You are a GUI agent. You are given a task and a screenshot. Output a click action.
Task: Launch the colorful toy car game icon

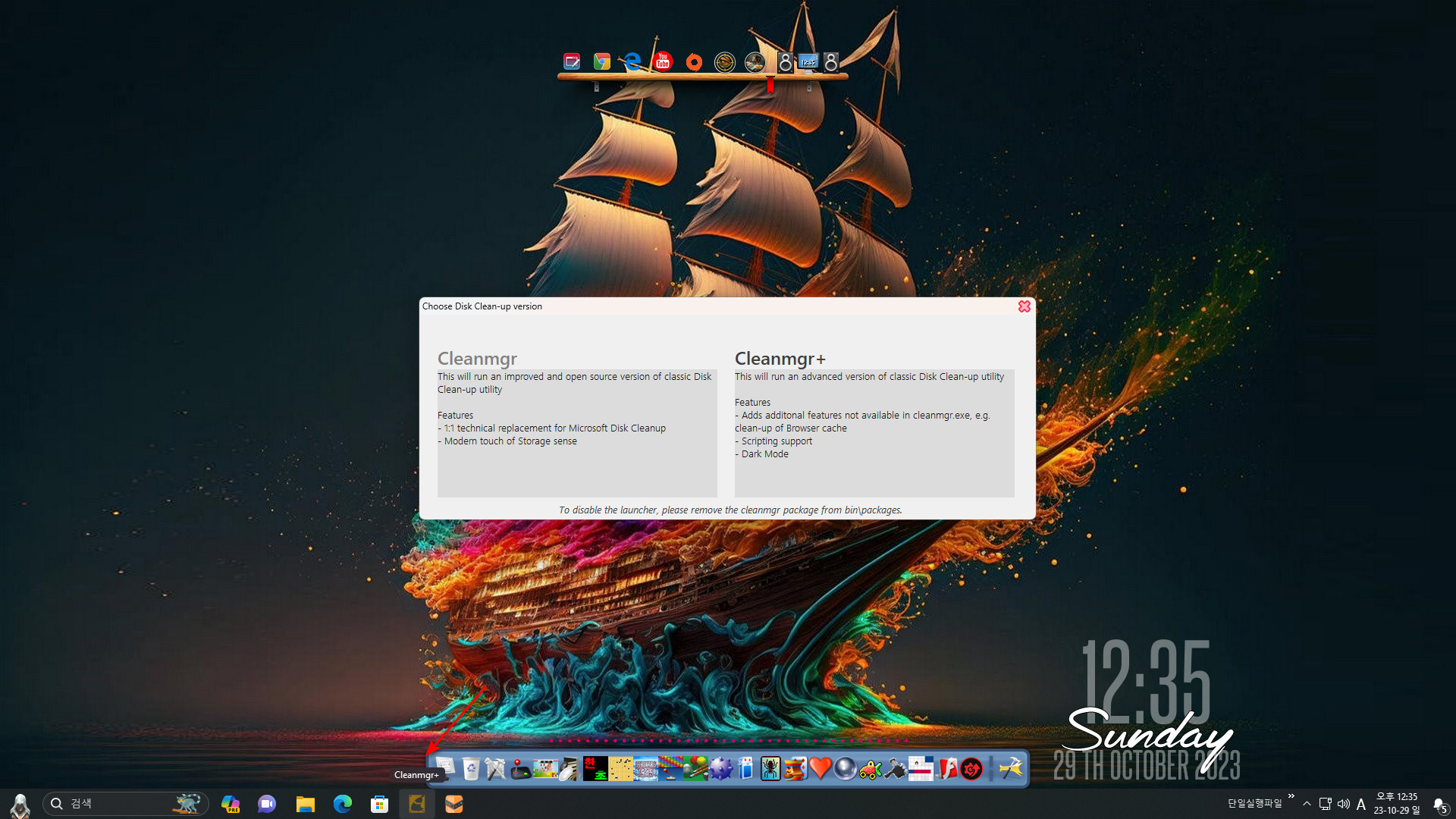pos(870,769)
